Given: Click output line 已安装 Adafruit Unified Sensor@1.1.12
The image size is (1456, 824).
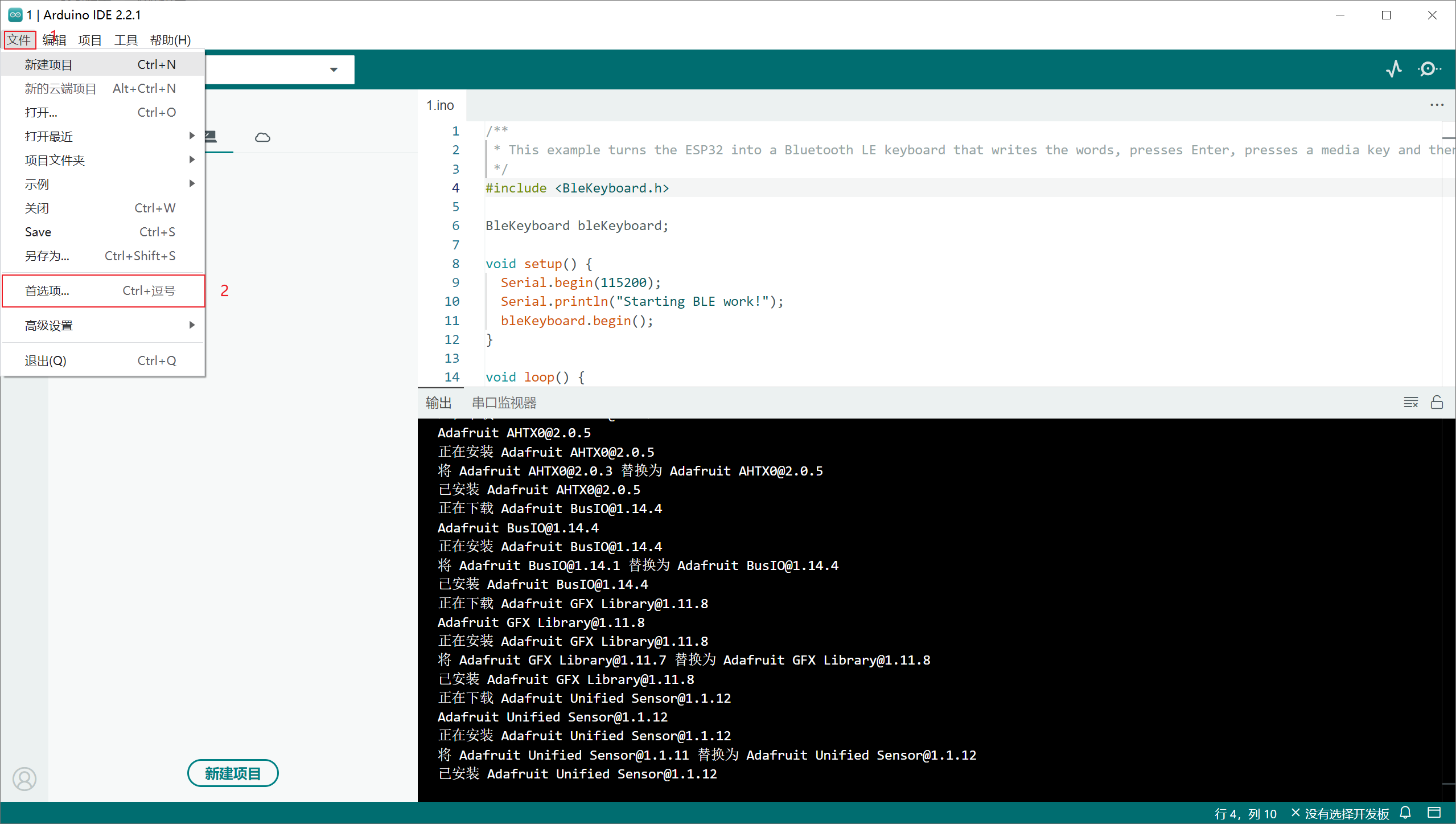Looking at the screenshot, I should 577,774.
